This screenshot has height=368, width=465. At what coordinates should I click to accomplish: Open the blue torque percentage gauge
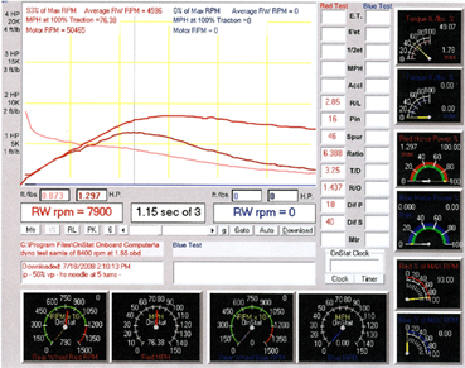click(x=428, y=97)
